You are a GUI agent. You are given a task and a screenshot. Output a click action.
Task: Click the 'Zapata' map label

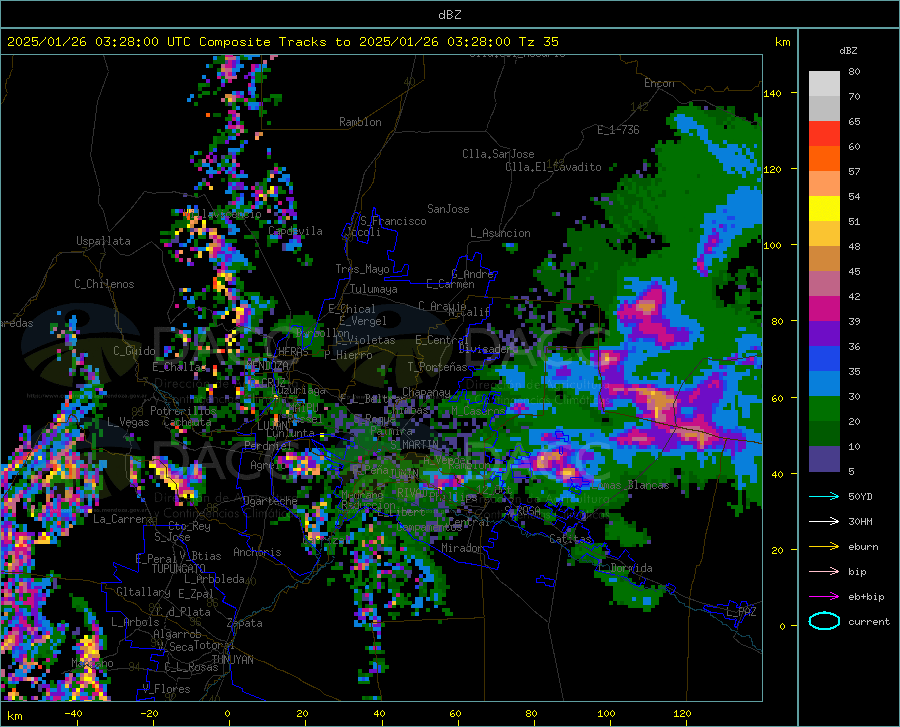[245, 623]
